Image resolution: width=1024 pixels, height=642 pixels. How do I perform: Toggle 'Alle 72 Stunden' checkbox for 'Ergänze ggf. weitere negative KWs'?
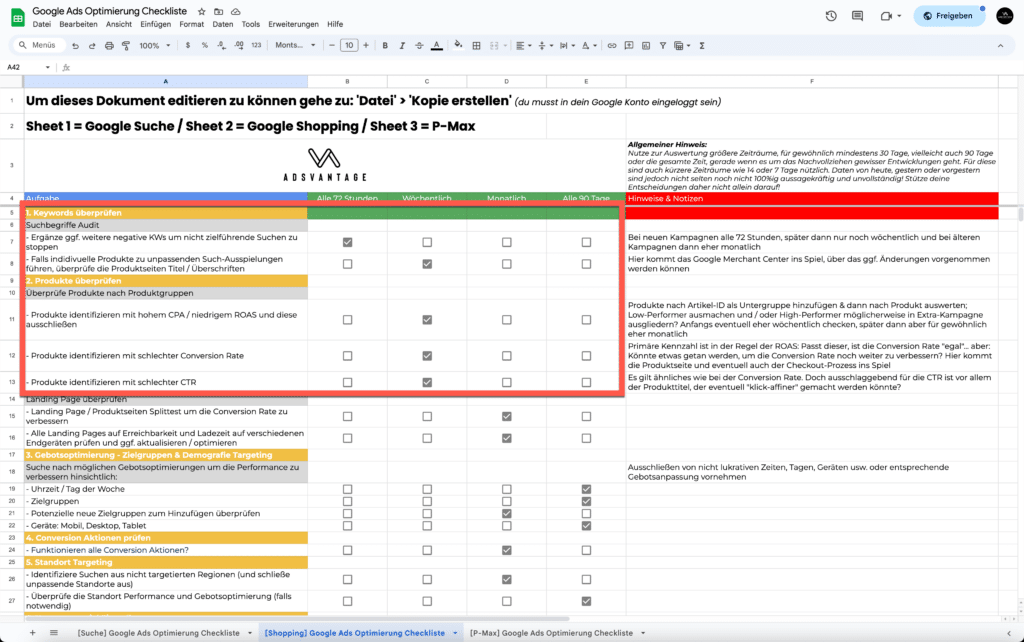(x=347, y=242)
